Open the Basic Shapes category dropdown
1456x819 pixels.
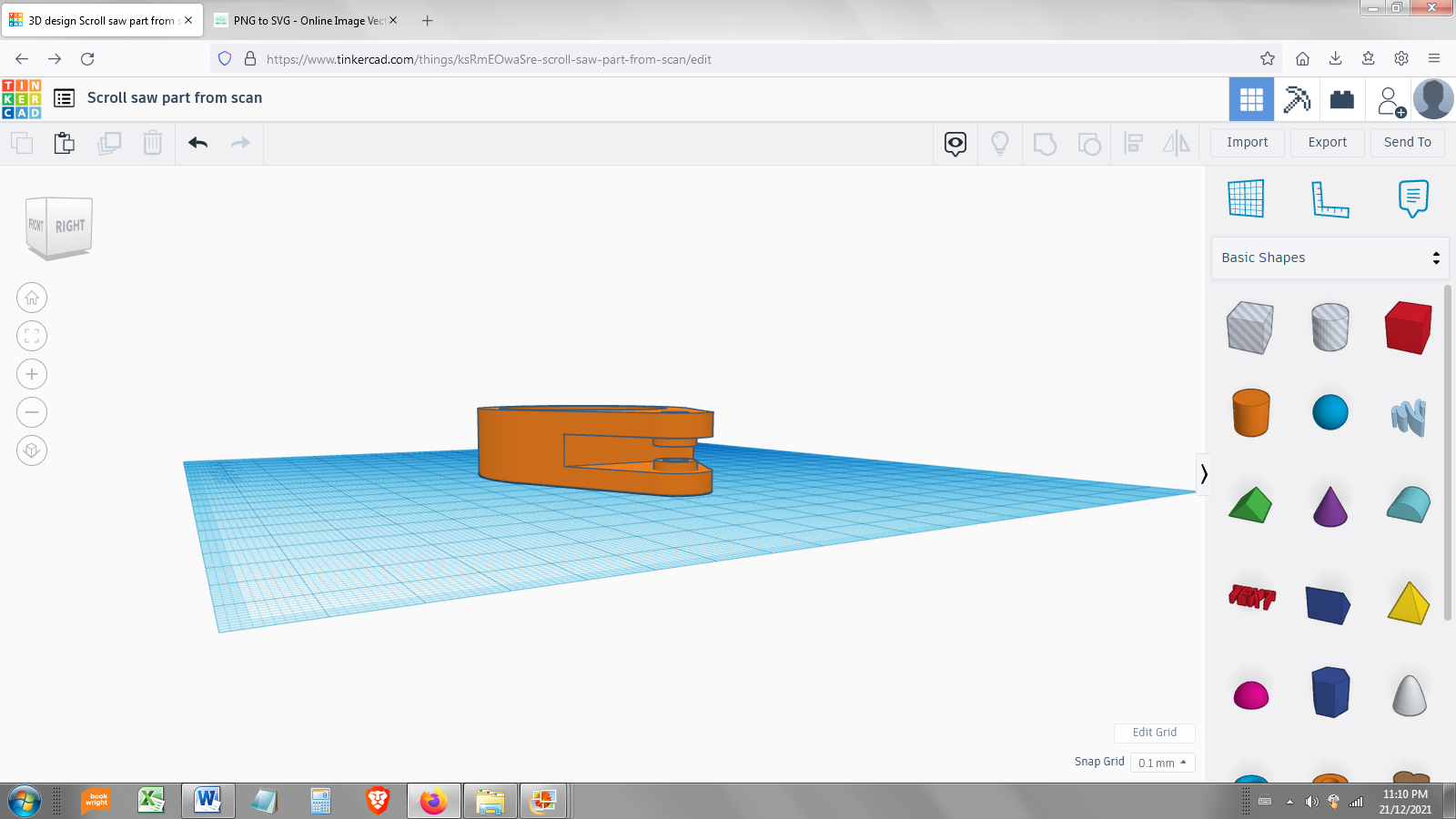pyautogui.click(x=1330, y=258)
